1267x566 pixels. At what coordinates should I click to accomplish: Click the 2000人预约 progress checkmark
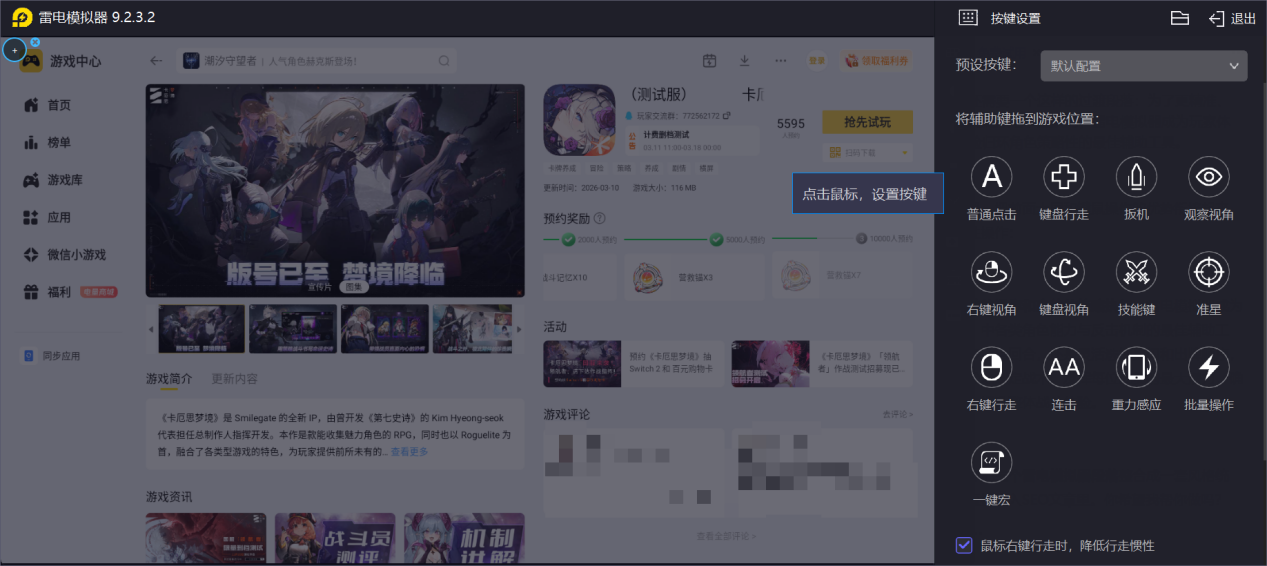[568, 240]
